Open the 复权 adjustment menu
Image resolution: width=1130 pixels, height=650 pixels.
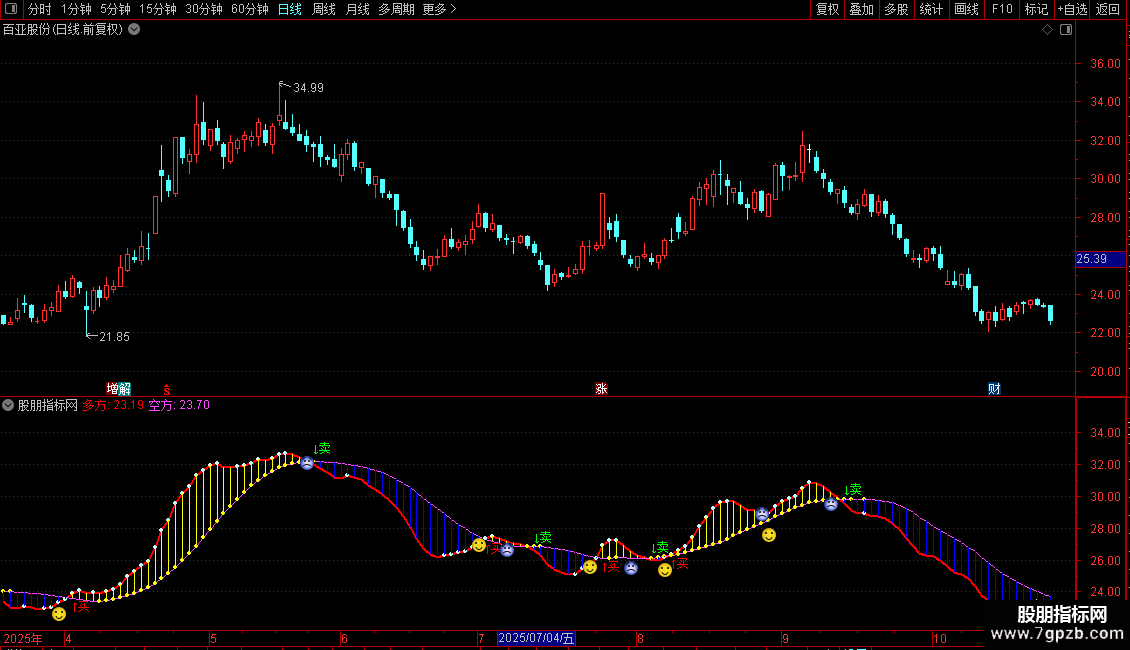pos(827,9)
